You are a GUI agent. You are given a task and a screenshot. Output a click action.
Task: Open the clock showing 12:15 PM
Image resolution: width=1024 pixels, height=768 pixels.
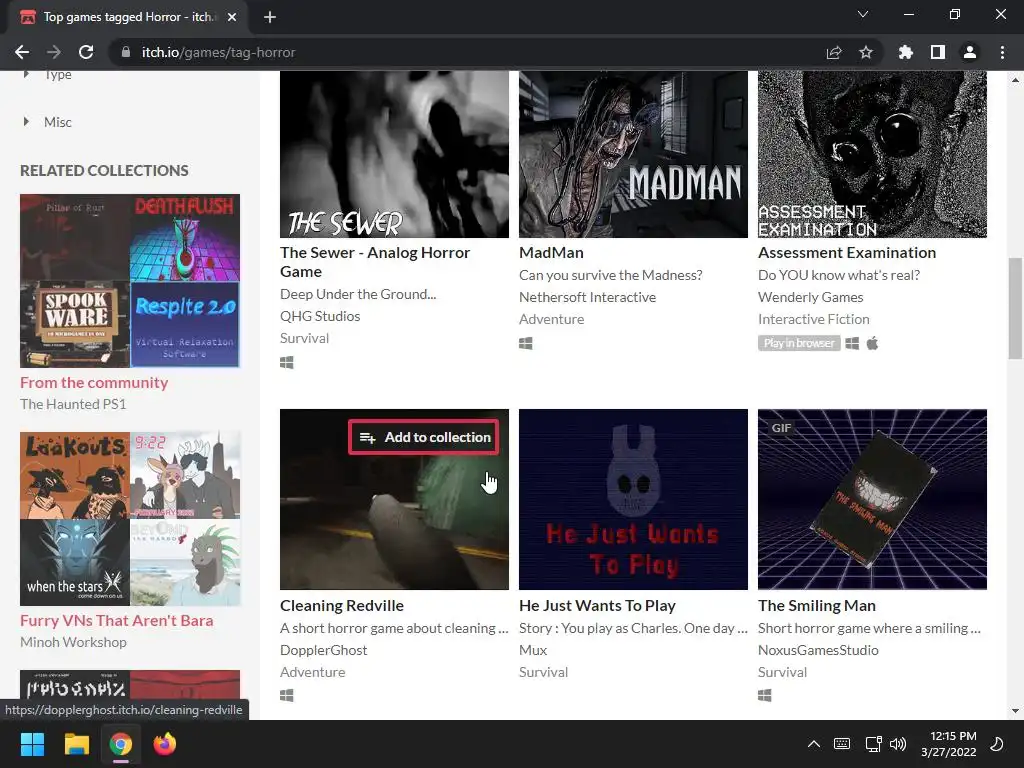click(949, 744)
